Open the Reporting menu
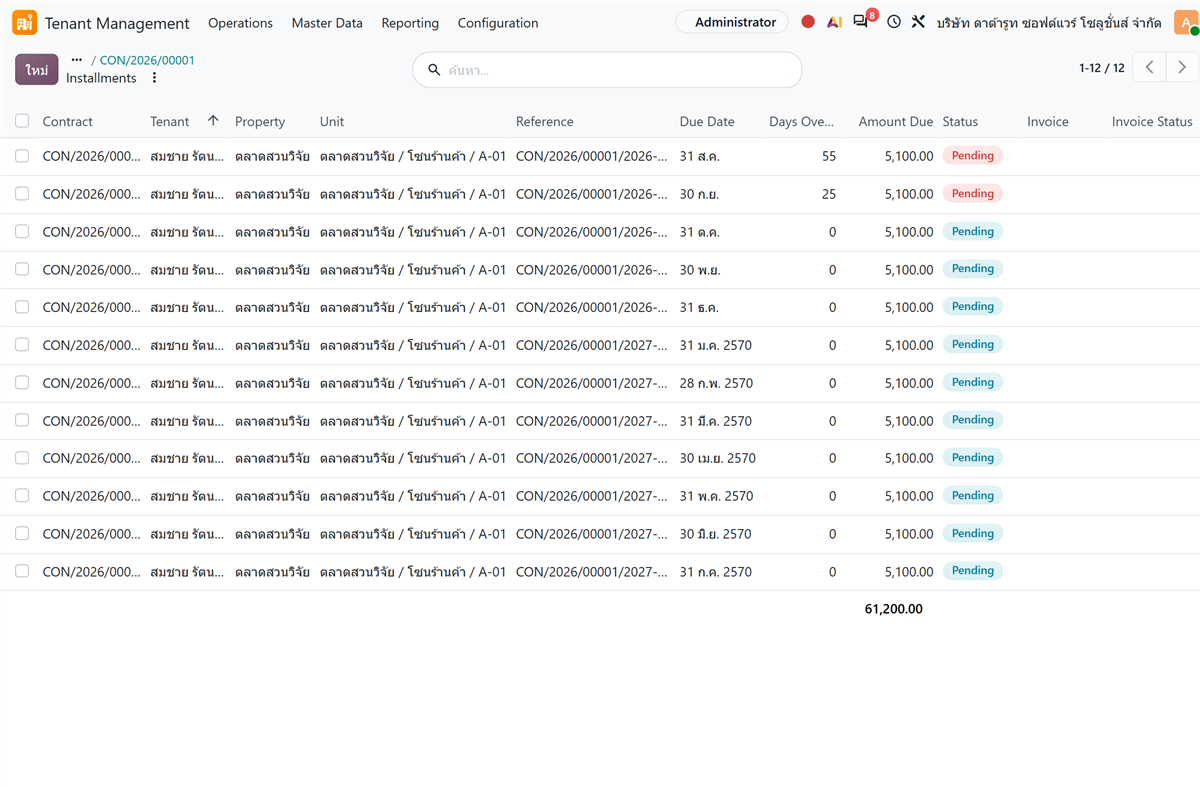 click(410, 23)
